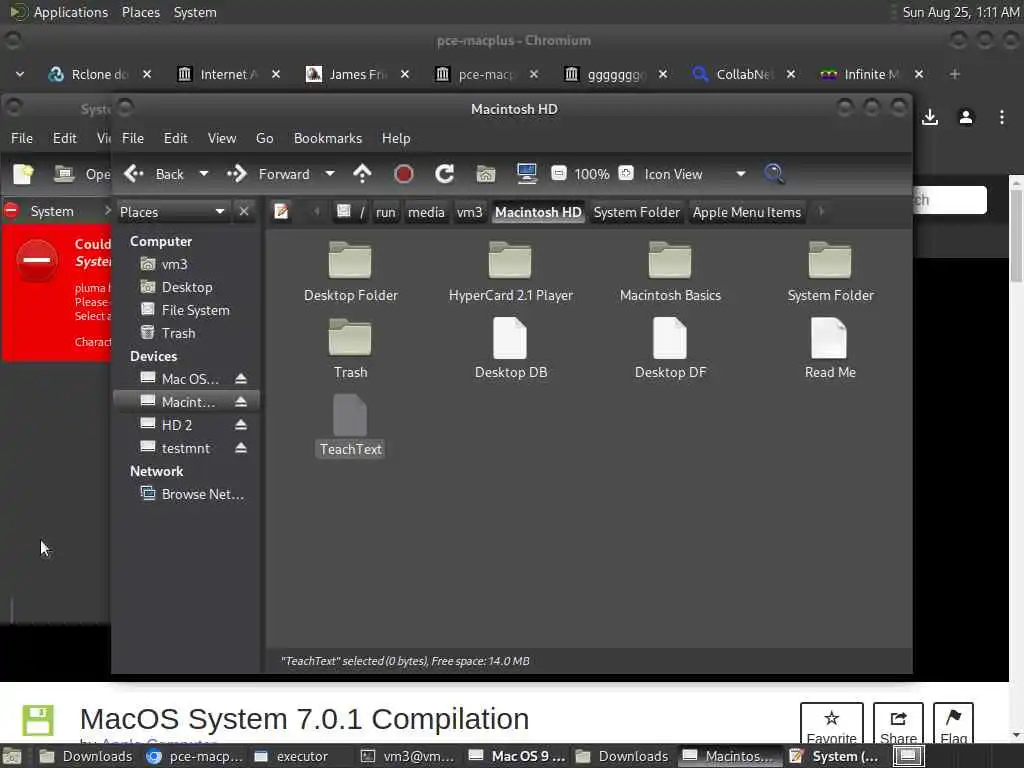Toggle the path edit pencil button

(x=281, y=212)
